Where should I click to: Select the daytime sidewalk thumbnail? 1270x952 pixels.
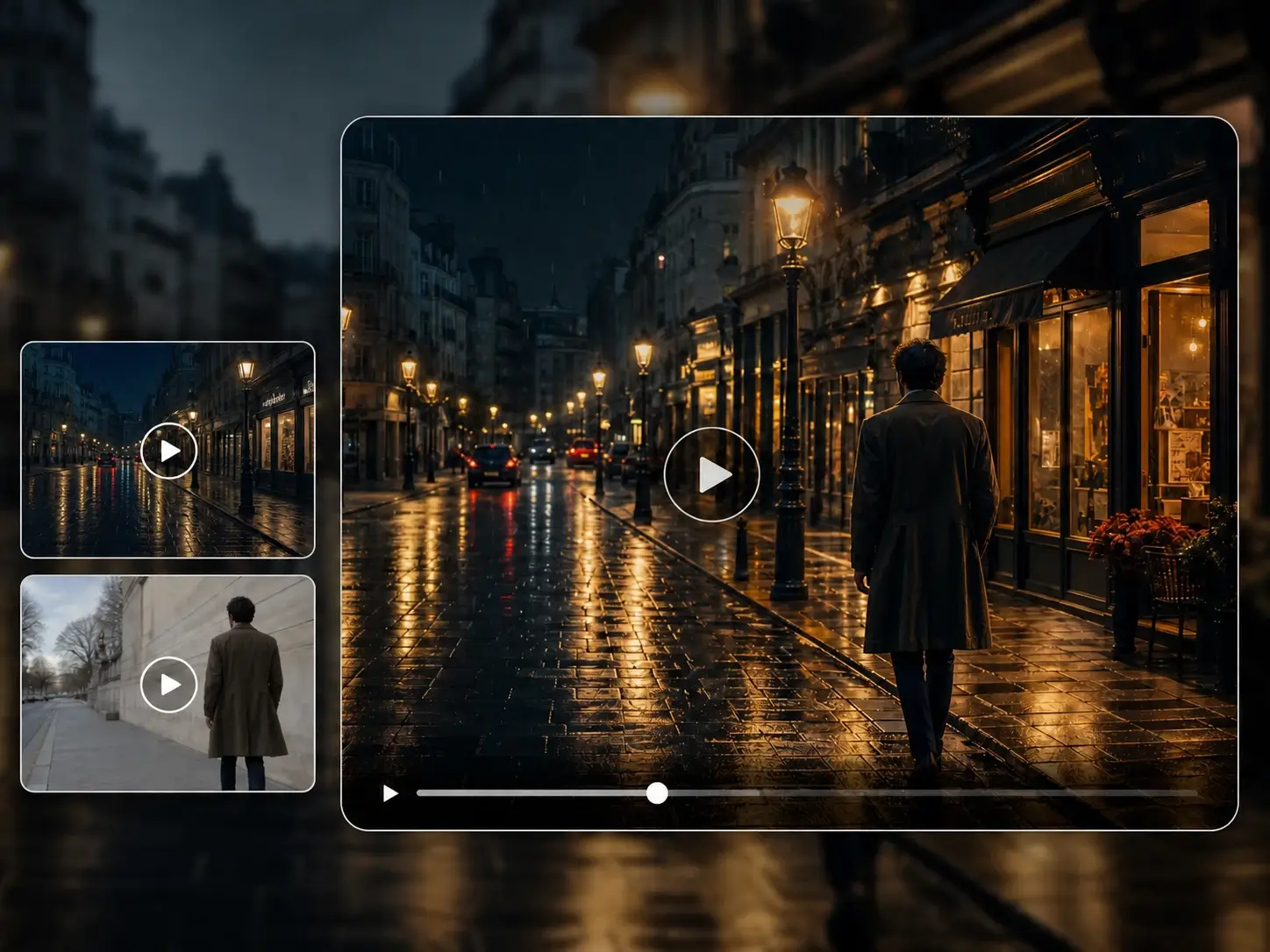pos(168,684)
